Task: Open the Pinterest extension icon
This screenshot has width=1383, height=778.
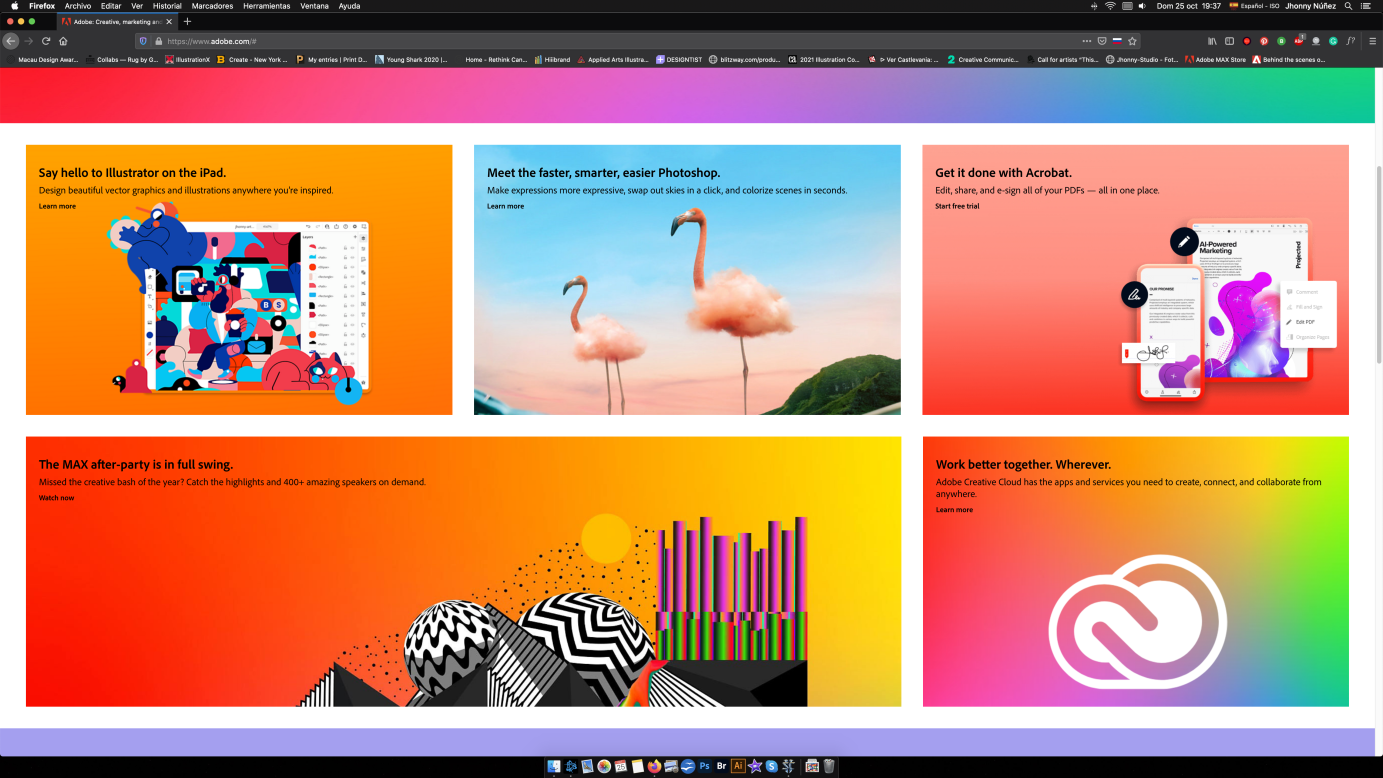Action: pos(1264,41)
